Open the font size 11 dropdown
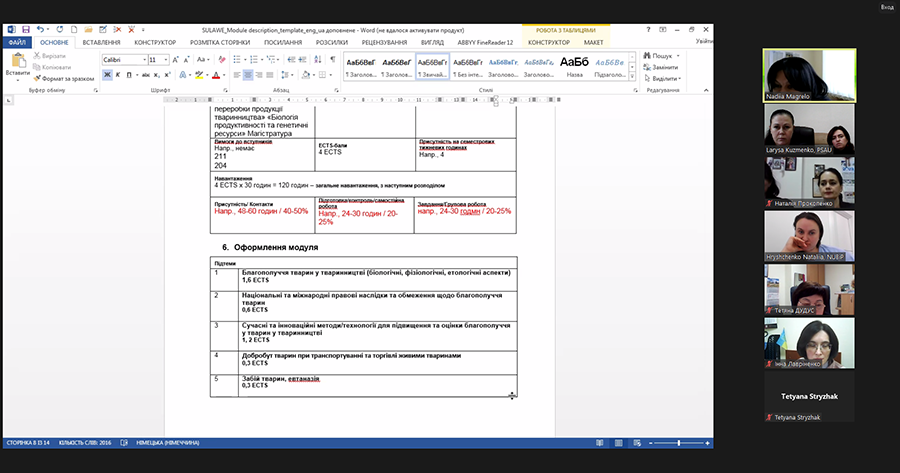Viewport: 900px width, 473px height. tap(166, 60)
